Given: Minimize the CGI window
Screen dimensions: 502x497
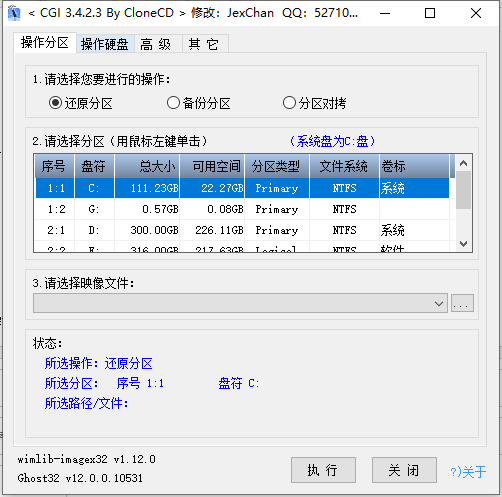Looking at the screenshot, I should [385, 13].
